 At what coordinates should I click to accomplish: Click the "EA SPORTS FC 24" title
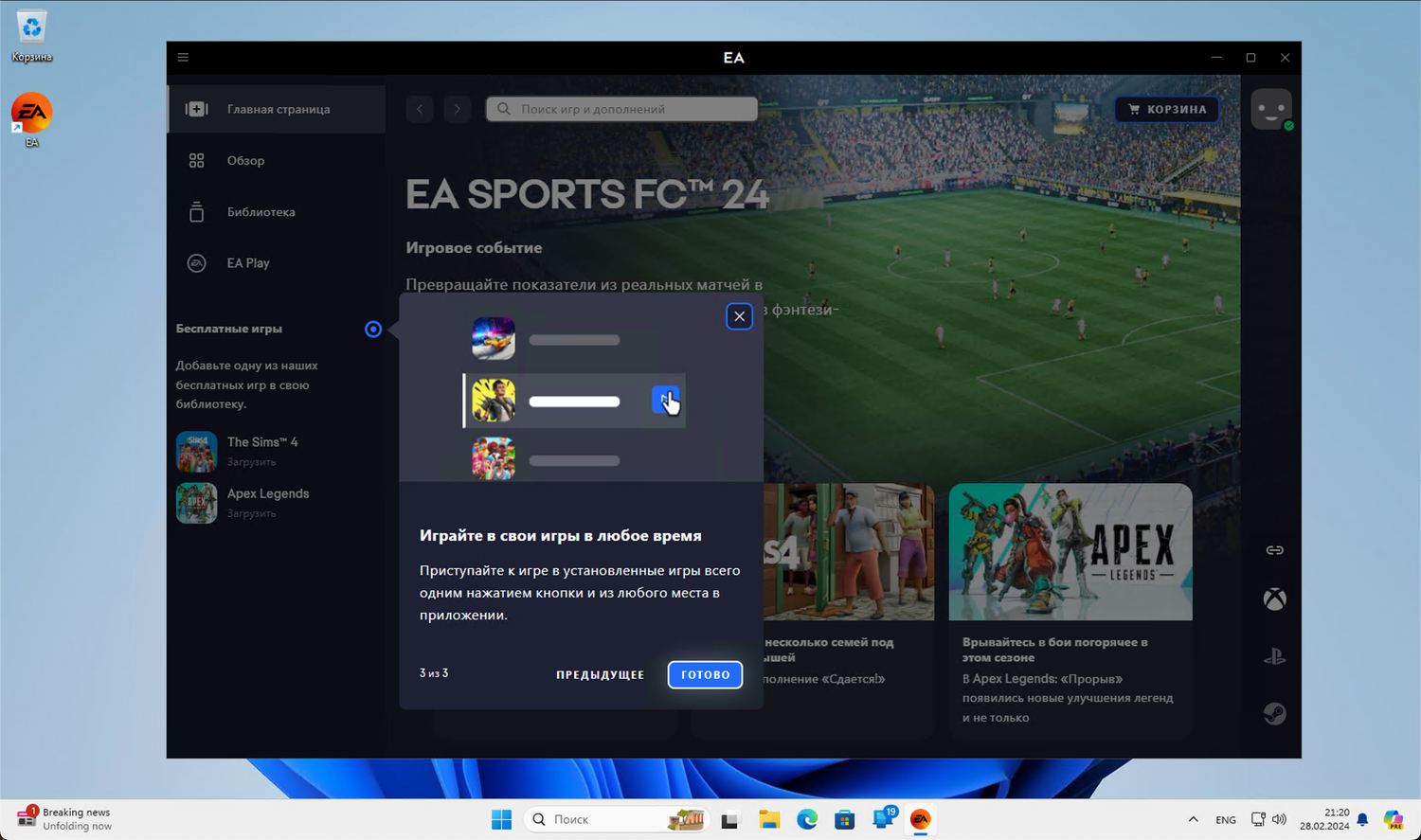coord(587,194)
